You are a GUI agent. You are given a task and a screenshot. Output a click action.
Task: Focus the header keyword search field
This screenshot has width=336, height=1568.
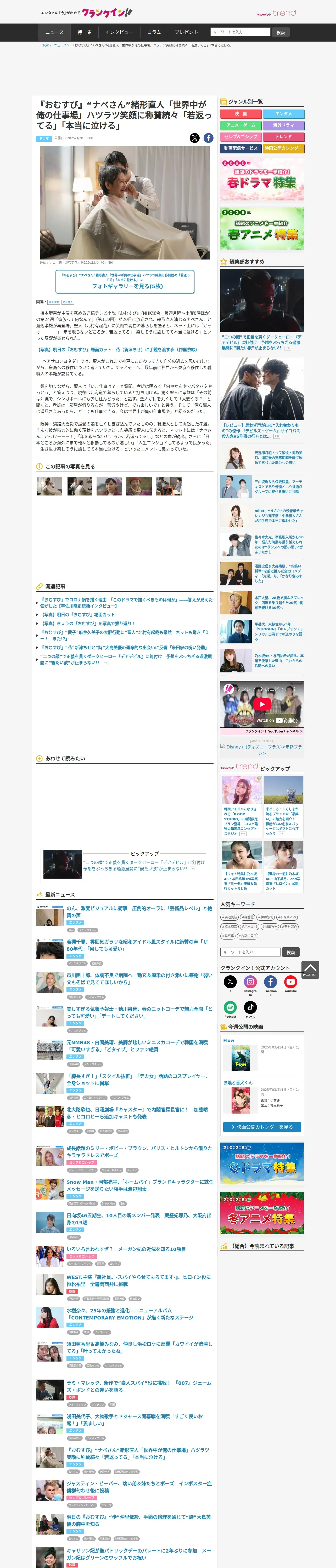coord(240,32)
